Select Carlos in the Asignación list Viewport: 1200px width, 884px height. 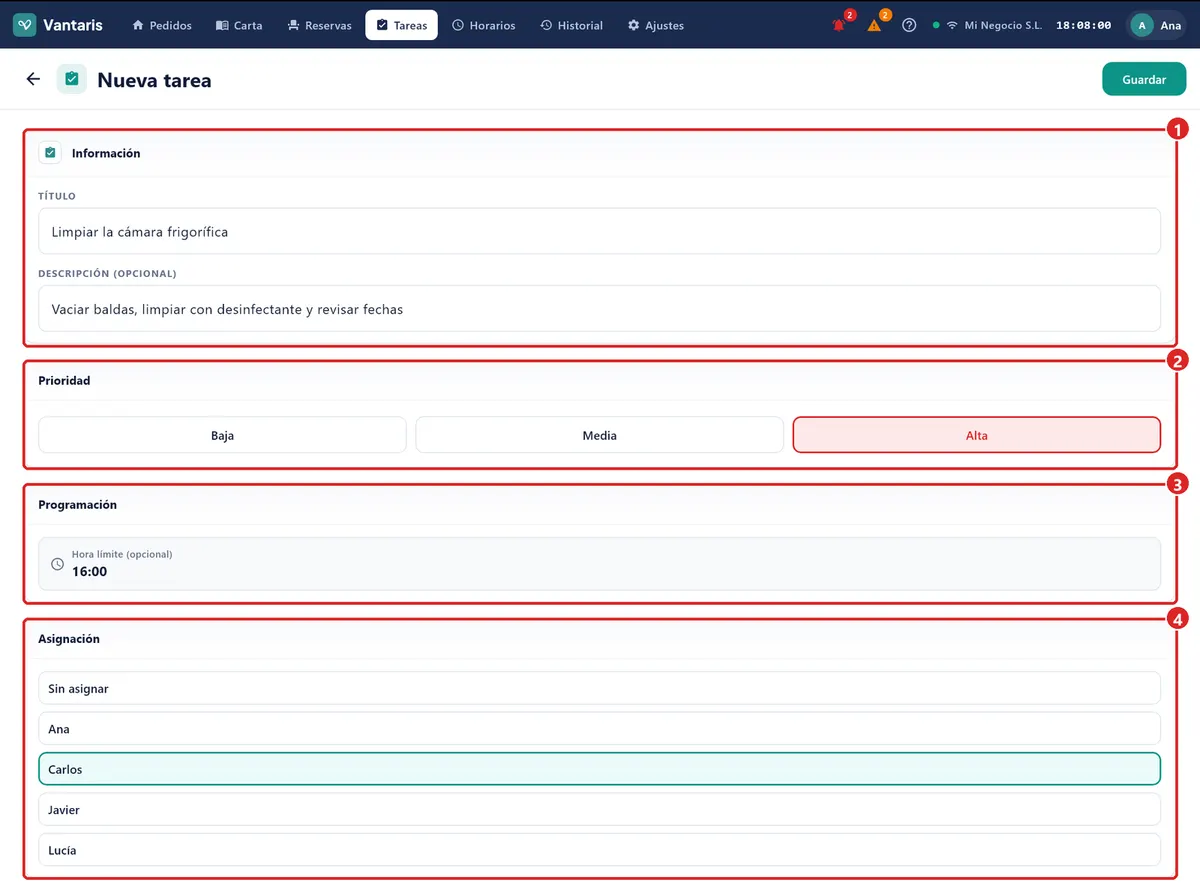point(600,769)
